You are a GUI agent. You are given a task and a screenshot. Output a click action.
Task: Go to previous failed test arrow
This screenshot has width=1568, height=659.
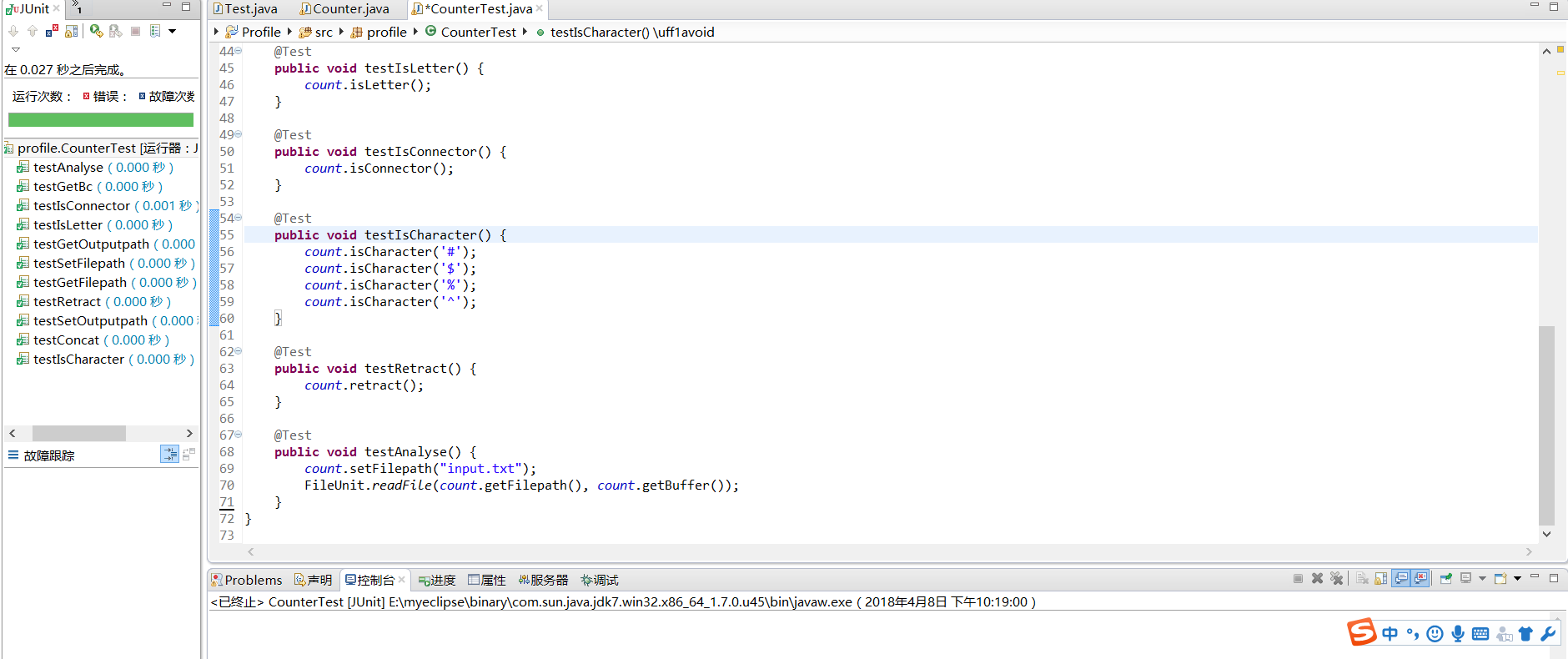[33, 32]
